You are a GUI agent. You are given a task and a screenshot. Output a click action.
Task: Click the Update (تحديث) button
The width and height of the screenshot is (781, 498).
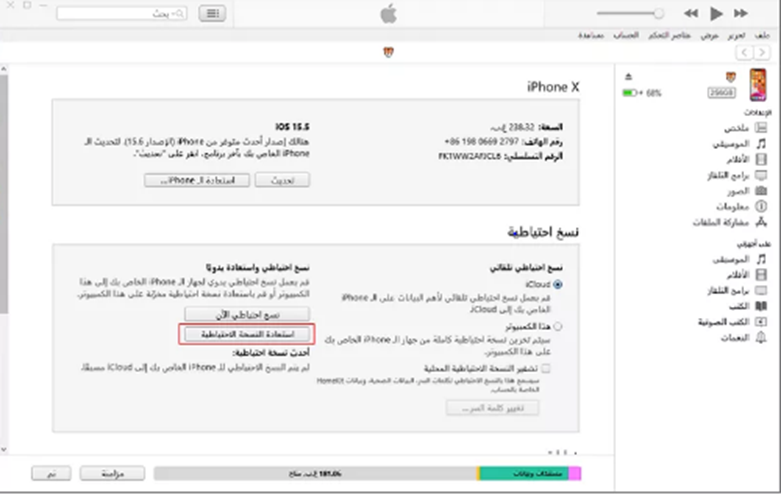282,180
